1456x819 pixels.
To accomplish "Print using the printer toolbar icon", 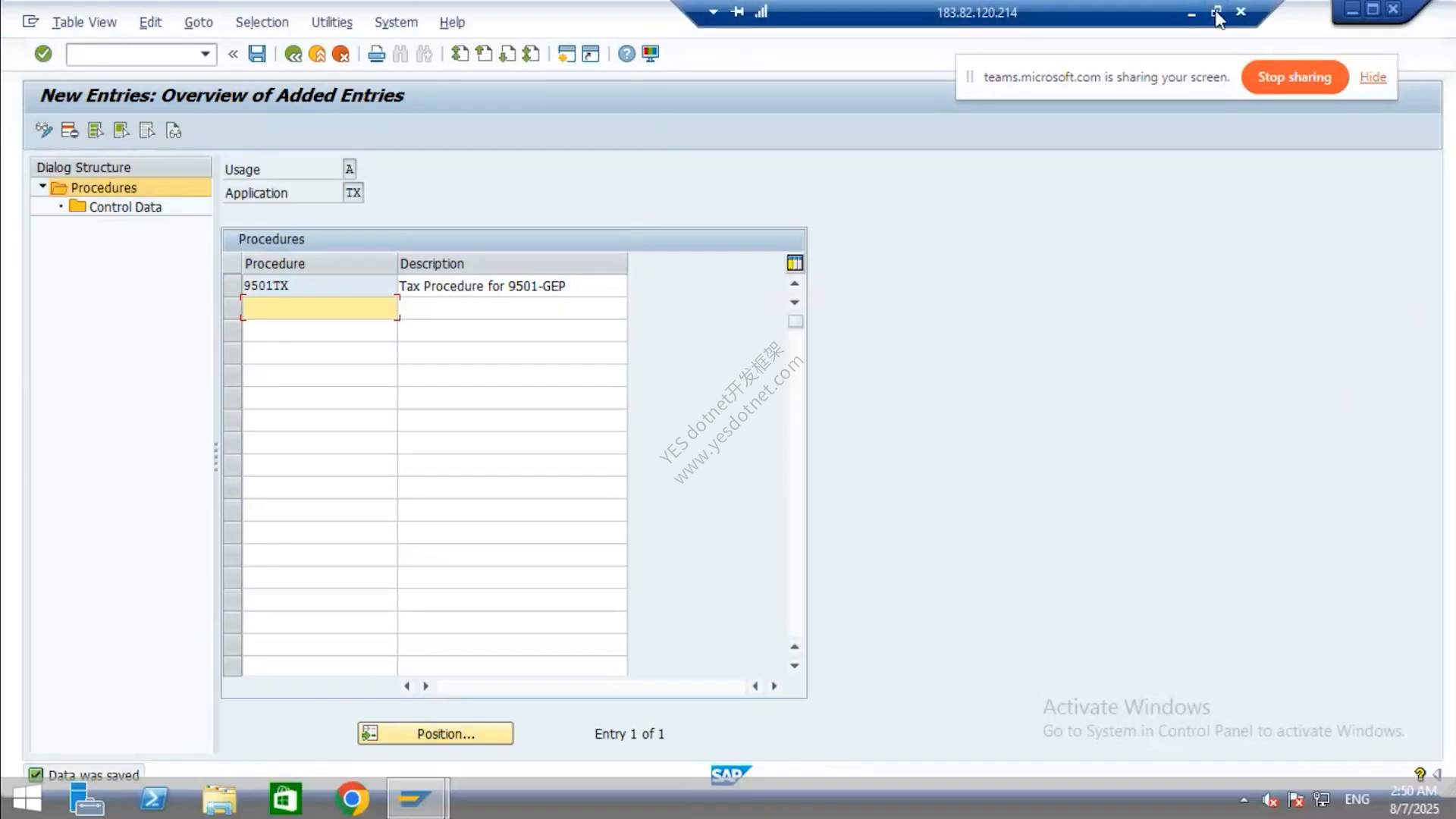I will [x=377, y=54].
